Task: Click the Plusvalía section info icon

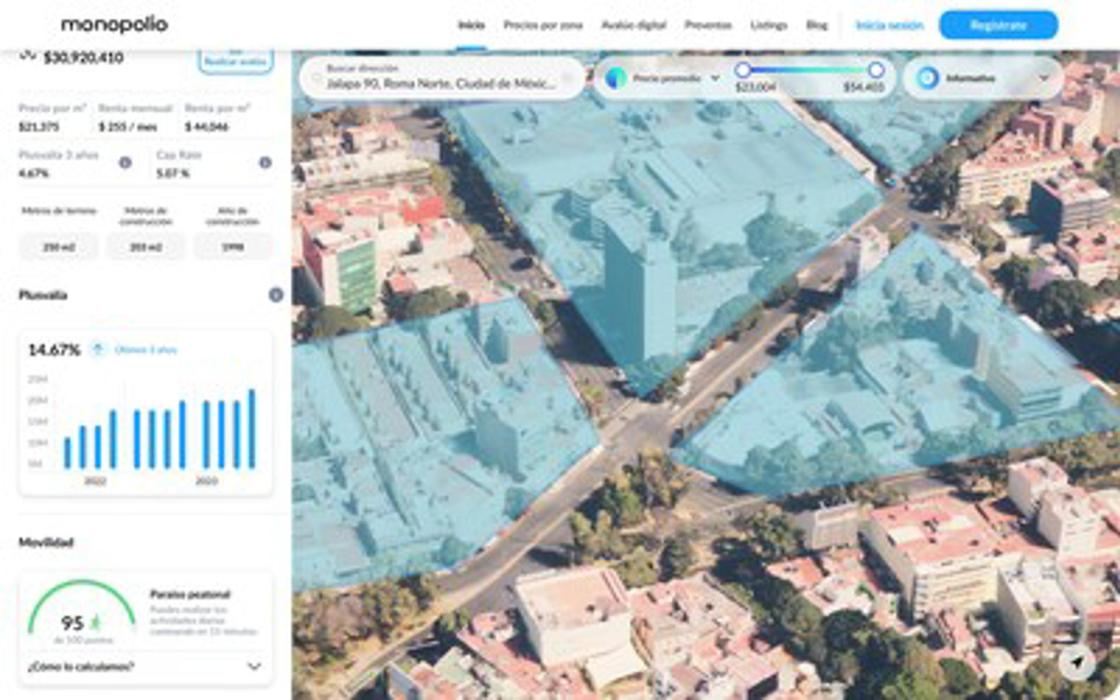Action: point(276,295)
